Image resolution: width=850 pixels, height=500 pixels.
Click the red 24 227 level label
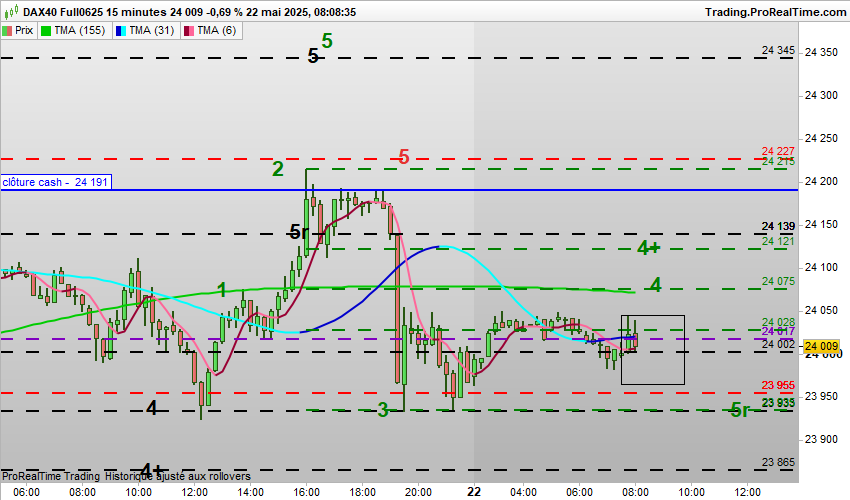point(778,151)
